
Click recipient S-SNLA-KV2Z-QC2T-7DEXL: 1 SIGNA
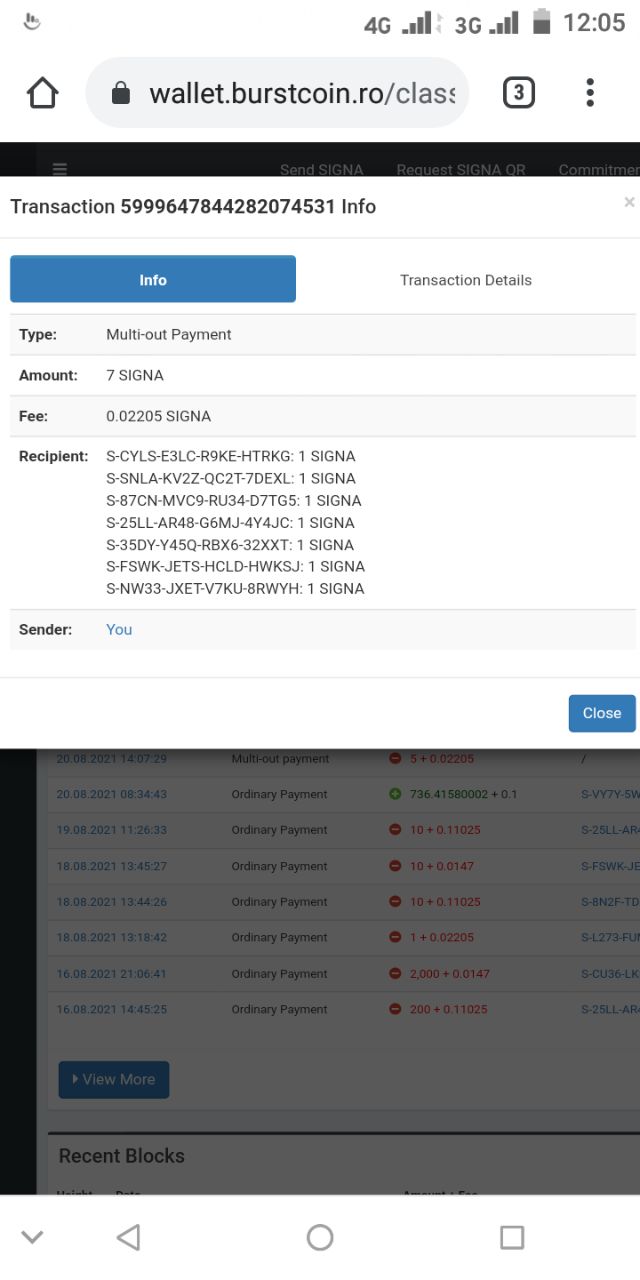231,478
